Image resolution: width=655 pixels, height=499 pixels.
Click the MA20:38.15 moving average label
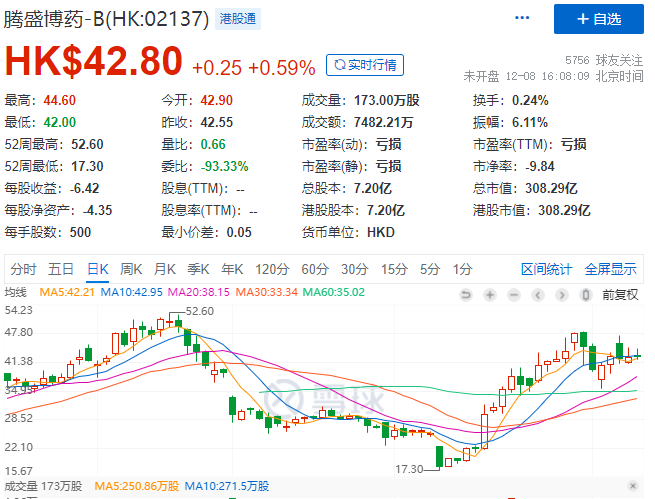[x=198, y=292]
